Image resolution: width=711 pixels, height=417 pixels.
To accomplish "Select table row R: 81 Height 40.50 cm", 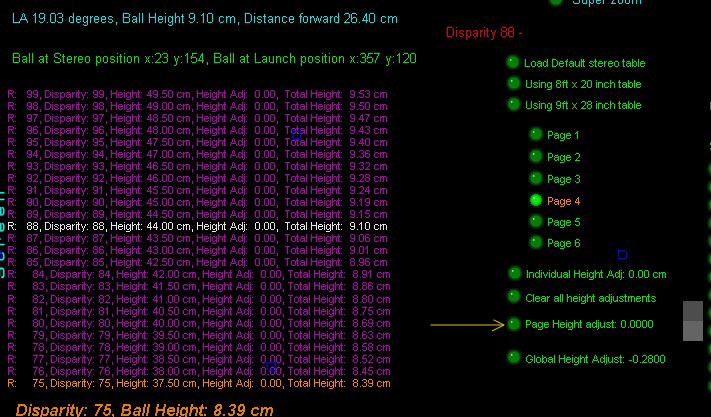I will coord(199,311).
